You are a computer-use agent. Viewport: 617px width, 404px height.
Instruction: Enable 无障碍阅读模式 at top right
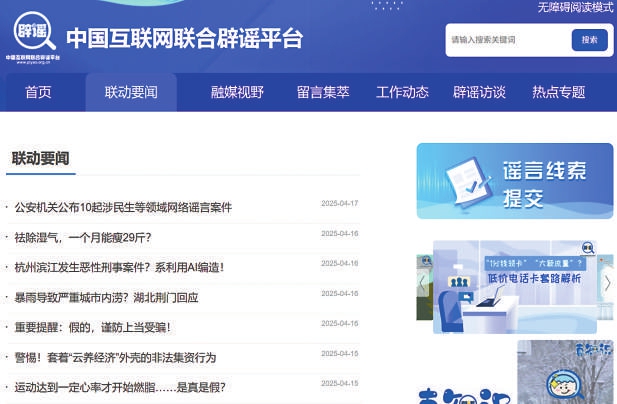pos(575,7)
